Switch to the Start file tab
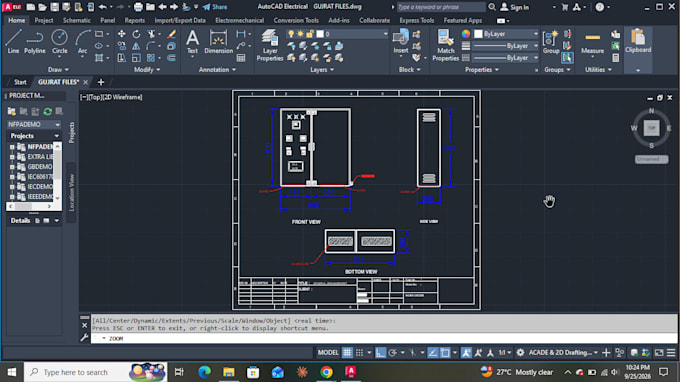This screenshot has height=382, width=680. pos(20,82)
